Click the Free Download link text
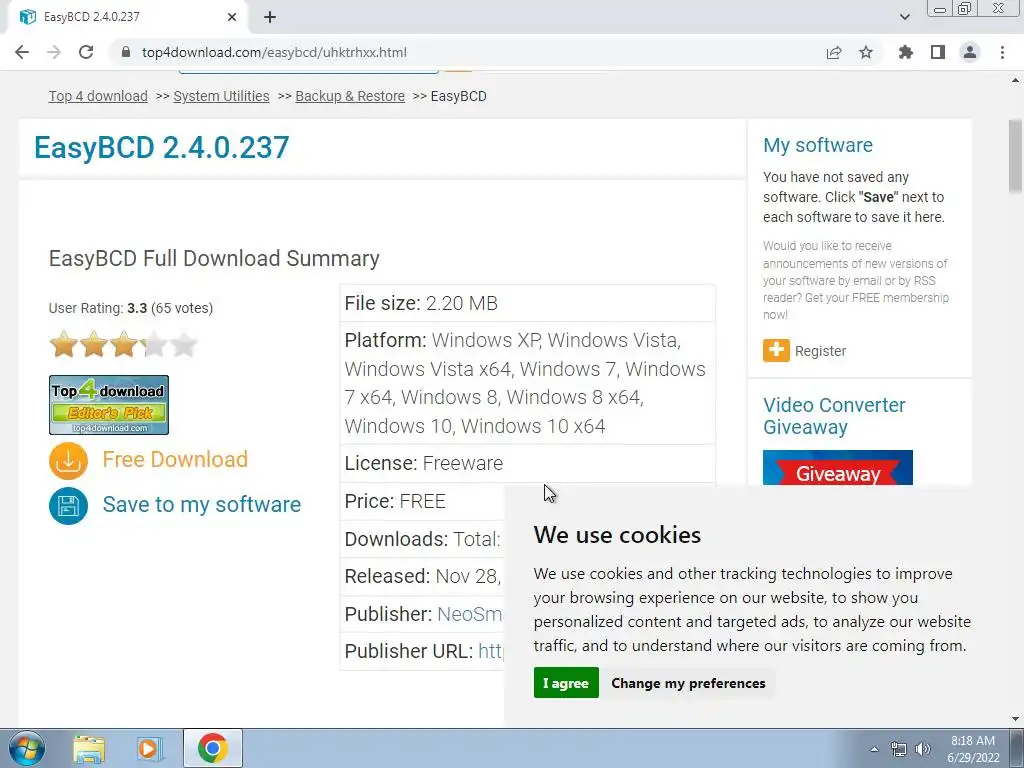The width and height of the screenshot is (1024, 768). [x=175, y=459]
